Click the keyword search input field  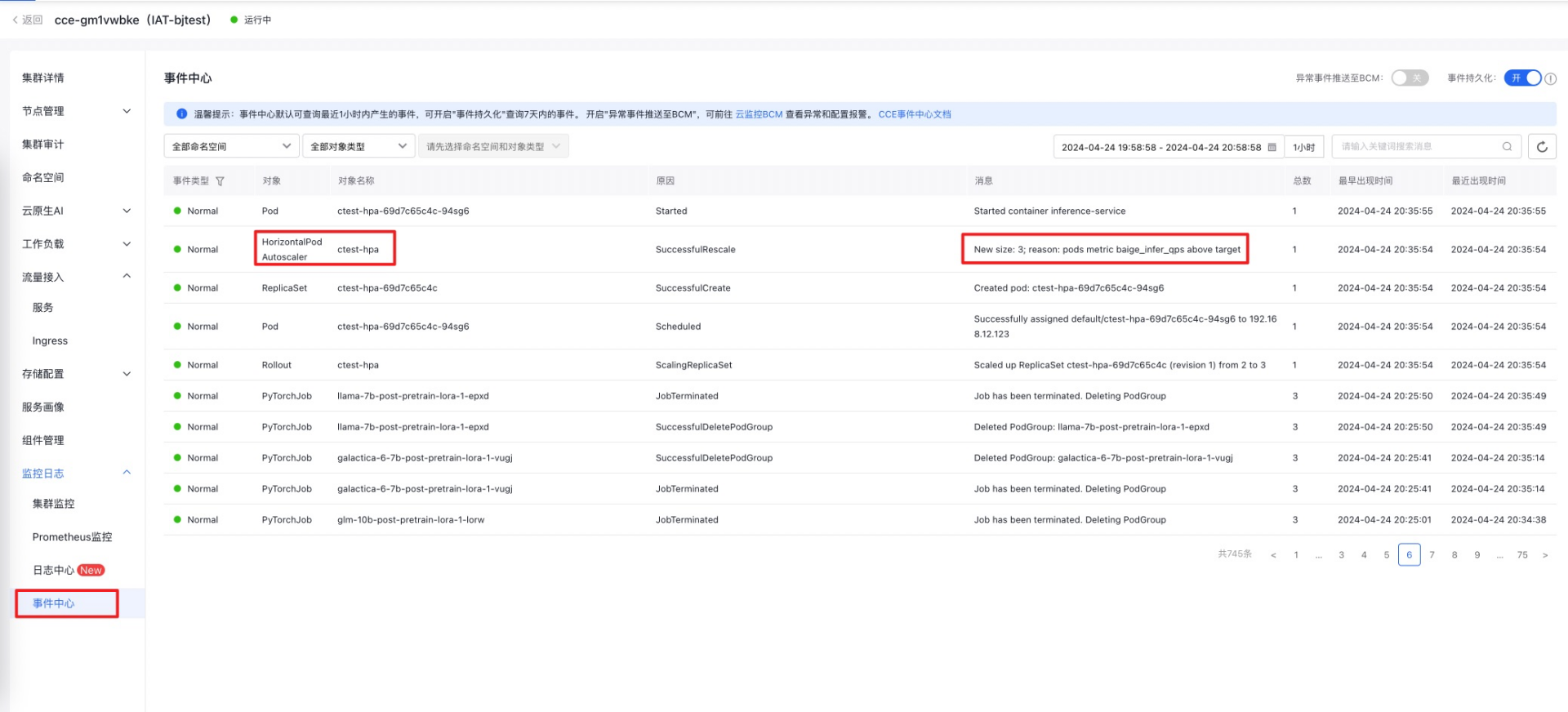click(x=1427, y=147)
